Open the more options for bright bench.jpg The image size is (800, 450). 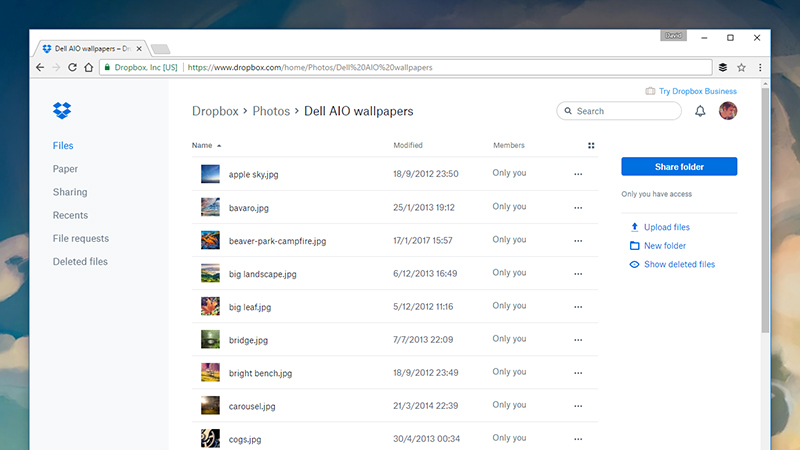pos(578,373)
